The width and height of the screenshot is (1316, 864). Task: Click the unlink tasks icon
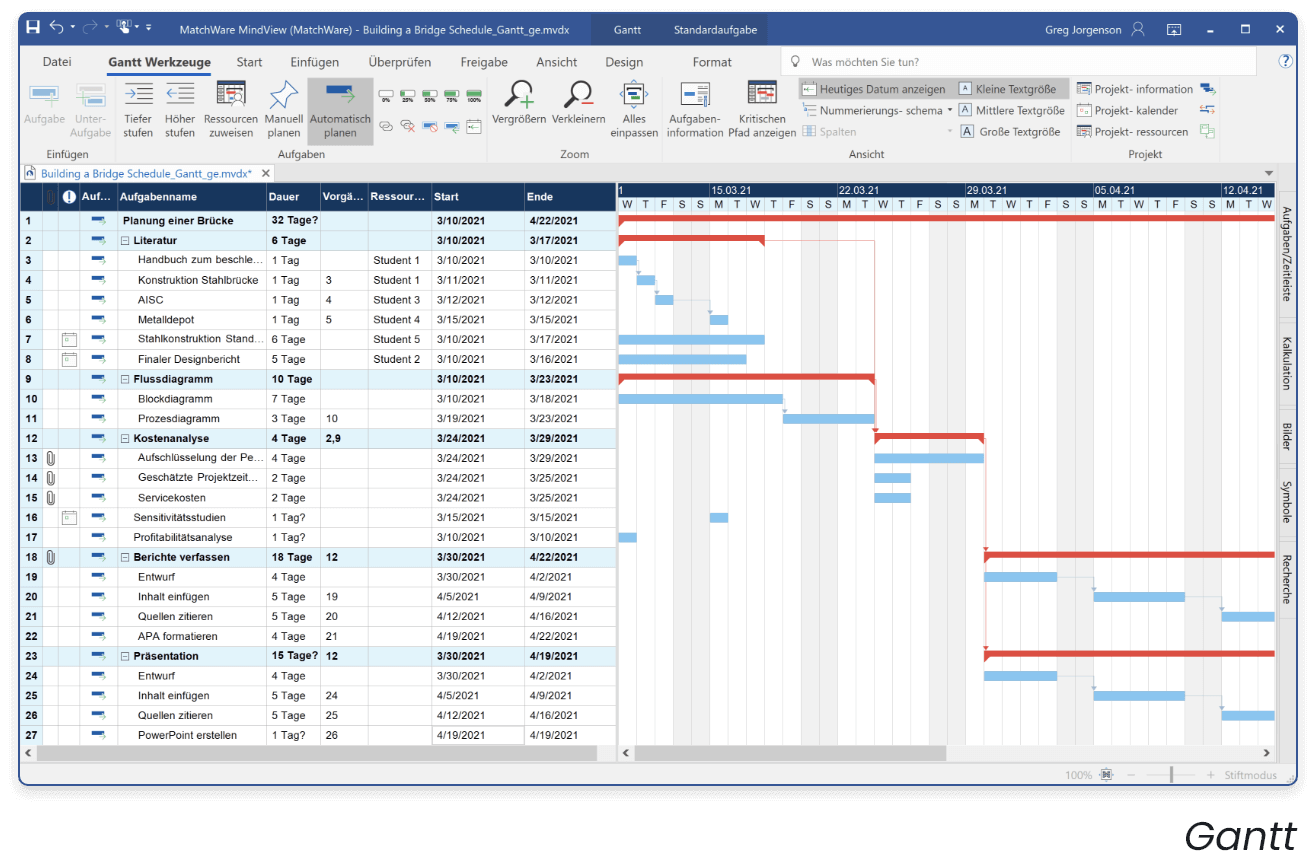click(x=408, y=126)
